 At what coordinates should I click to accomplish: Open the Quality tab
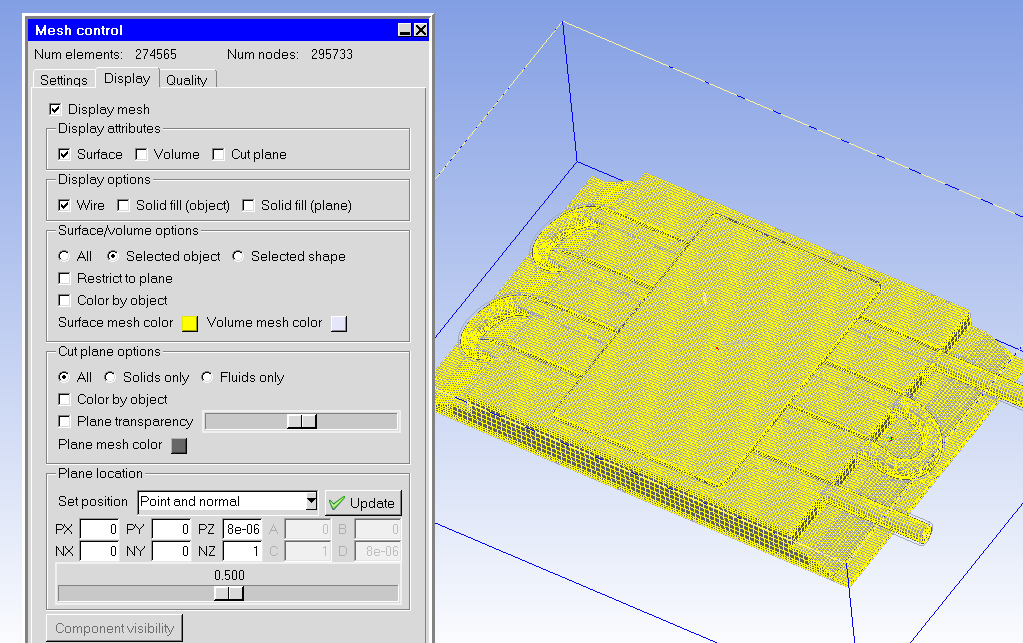tap(187, 80)
